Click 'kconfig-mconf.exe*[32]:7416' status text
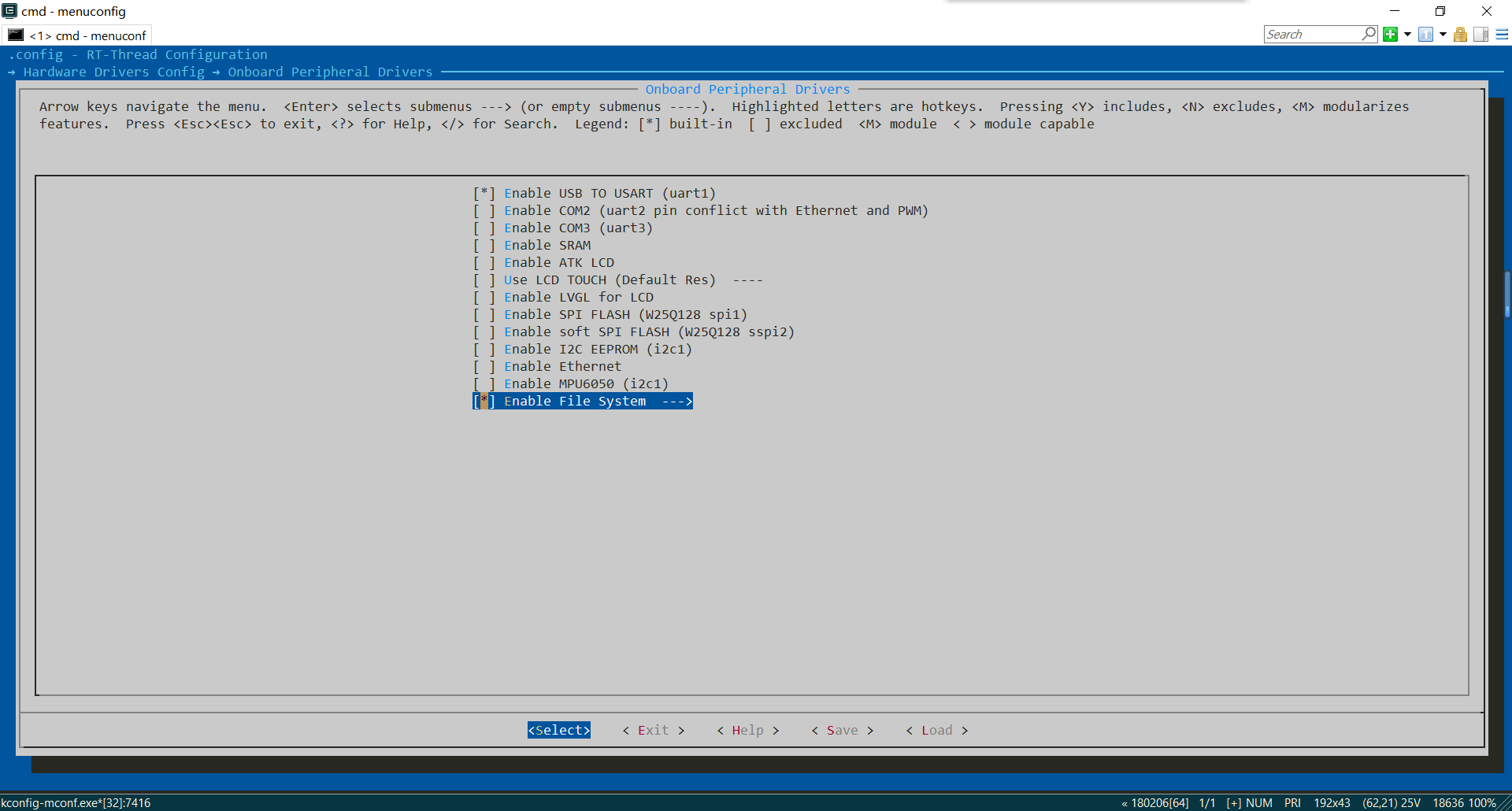This screenshot has width=1512, height=811. [76, 802]
